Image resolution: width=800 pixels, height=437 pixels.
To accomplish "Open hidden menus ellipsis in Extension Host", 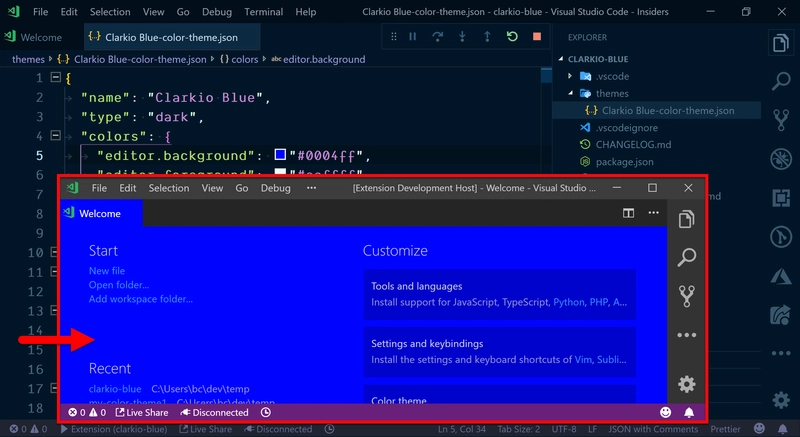I will [x=311, y=188].
